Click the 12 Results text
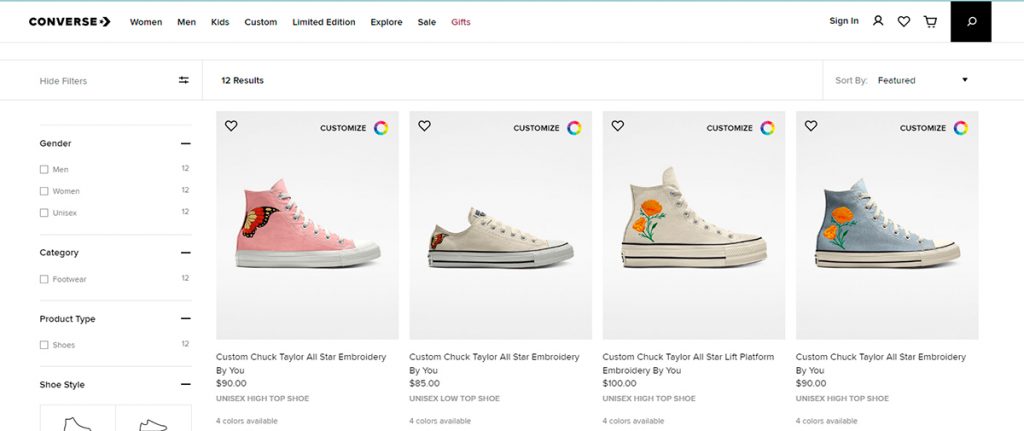 [242, 80]
